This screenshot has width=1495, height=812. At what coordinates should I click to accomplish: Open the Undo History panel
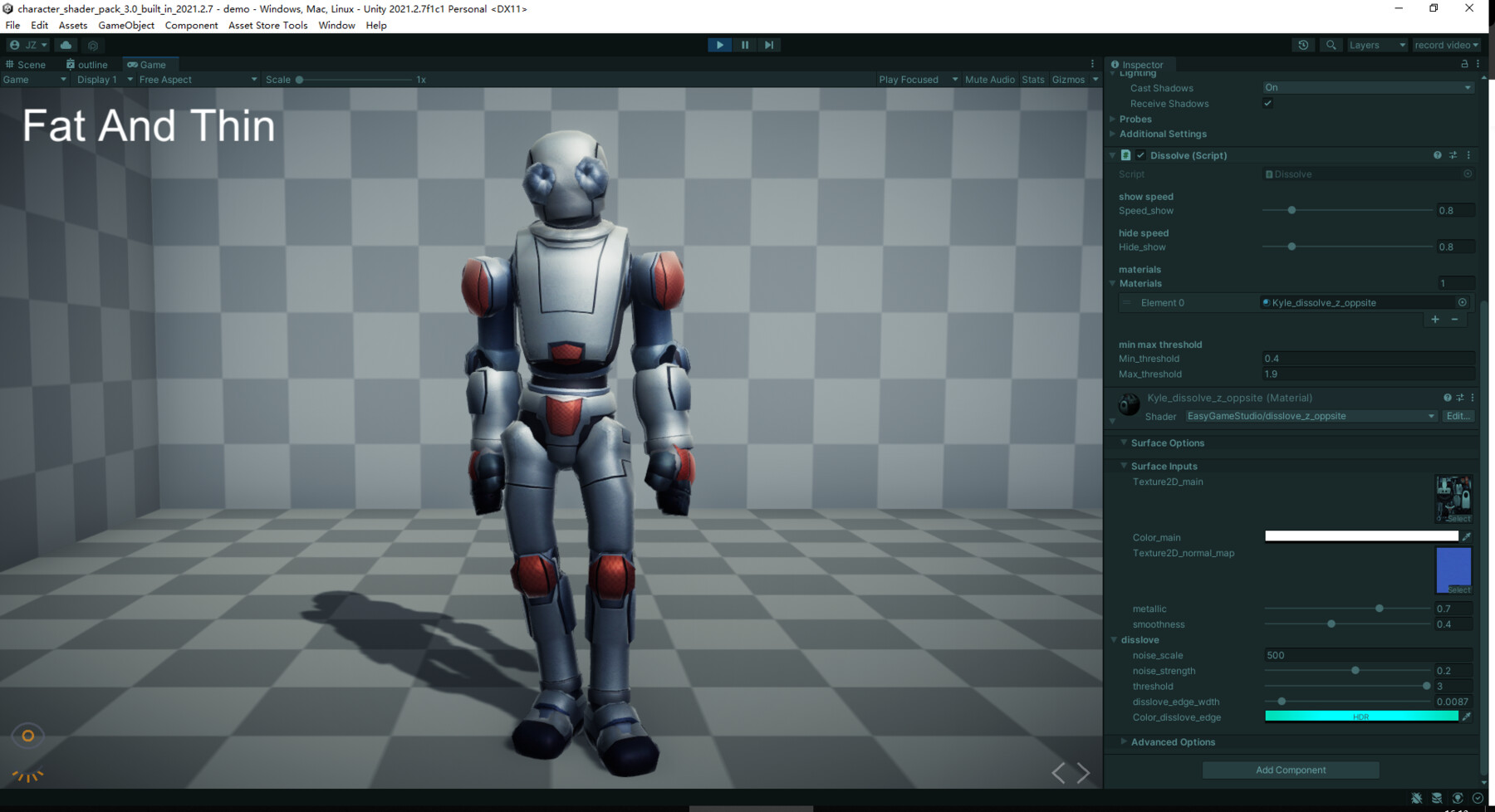point(1302,45)
